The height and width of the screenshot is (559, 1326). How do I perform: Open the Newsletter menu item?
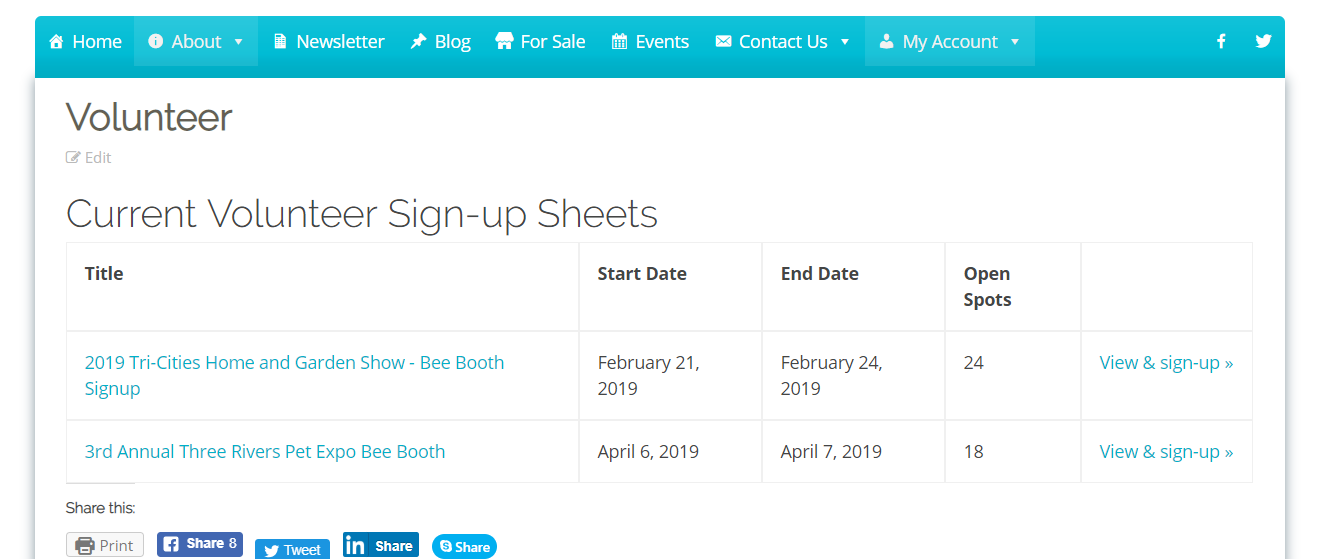pyautogui.click(x=328, y=41)
